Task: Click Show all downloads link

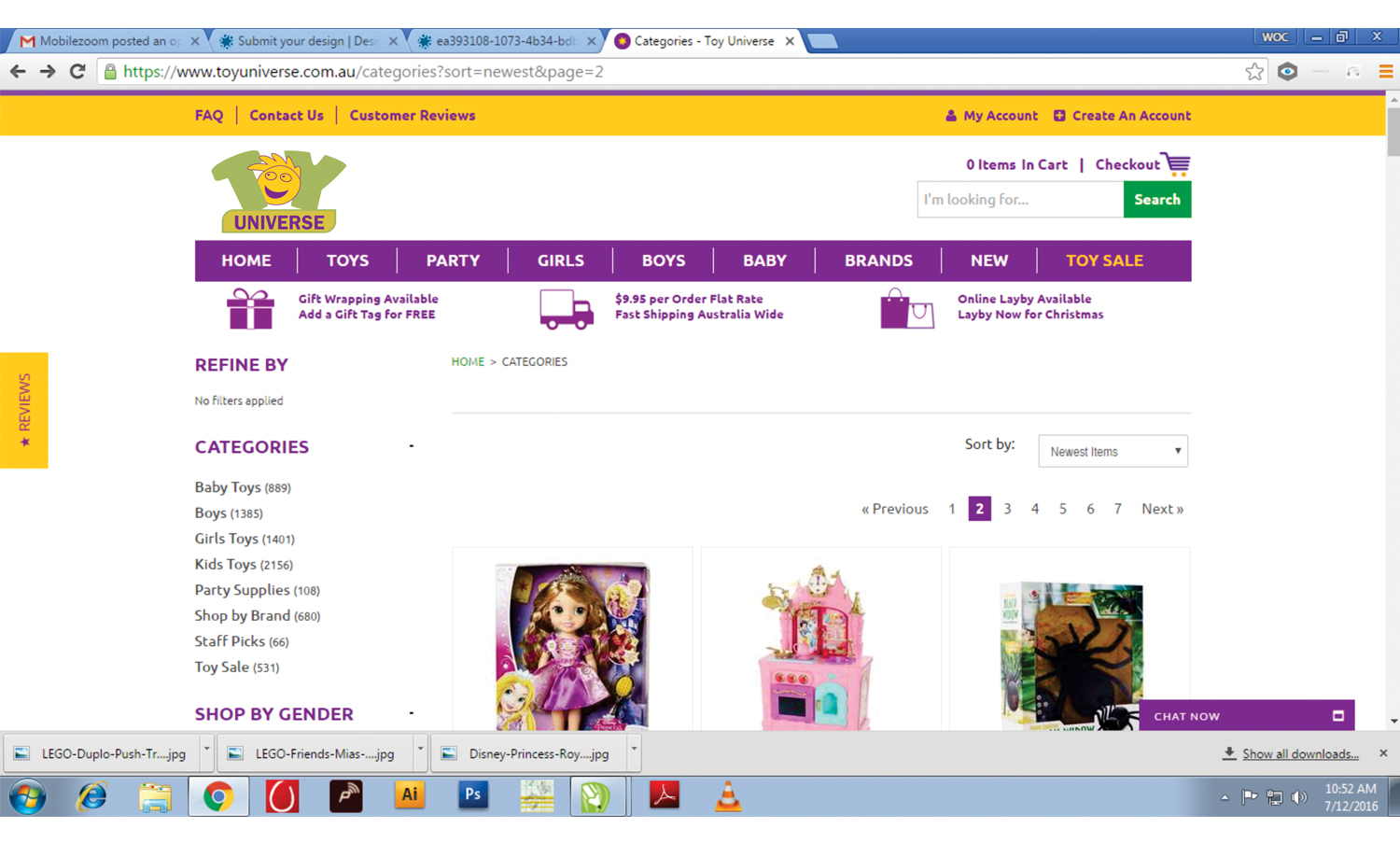Action: (x=1300, y=754)
